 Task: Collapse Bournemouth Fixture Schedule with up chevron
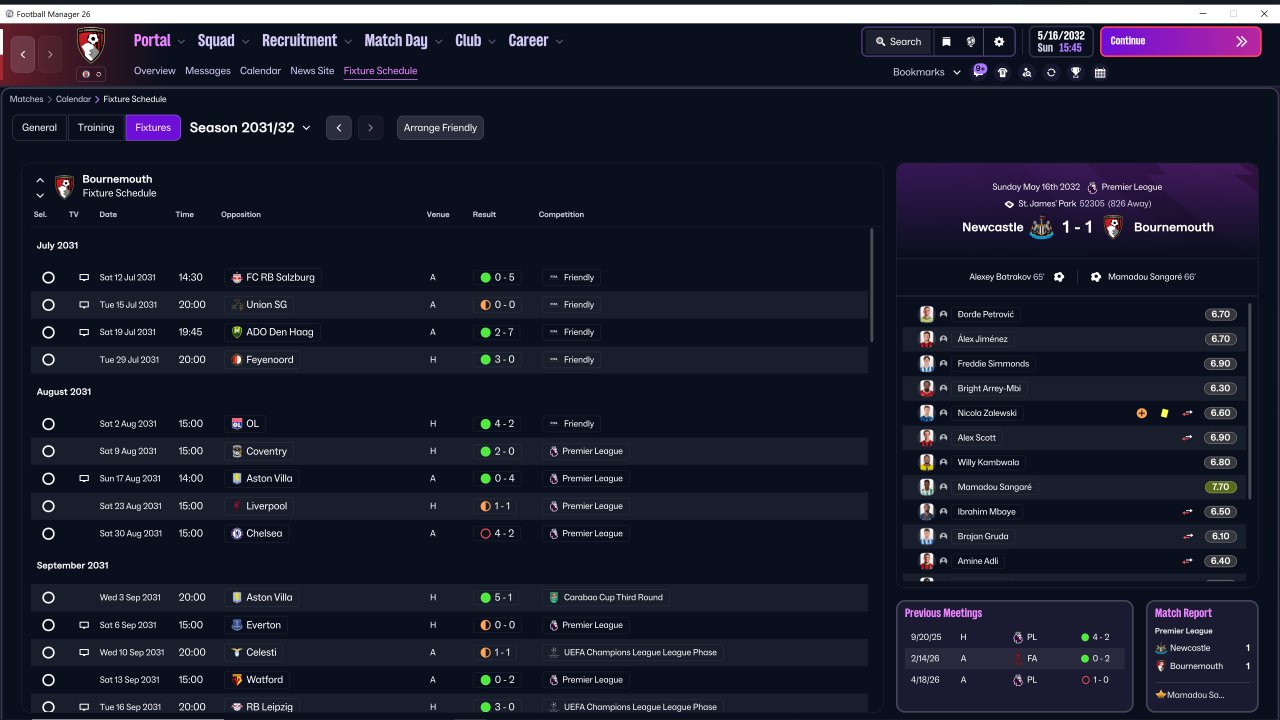click(x=40, y=180)
